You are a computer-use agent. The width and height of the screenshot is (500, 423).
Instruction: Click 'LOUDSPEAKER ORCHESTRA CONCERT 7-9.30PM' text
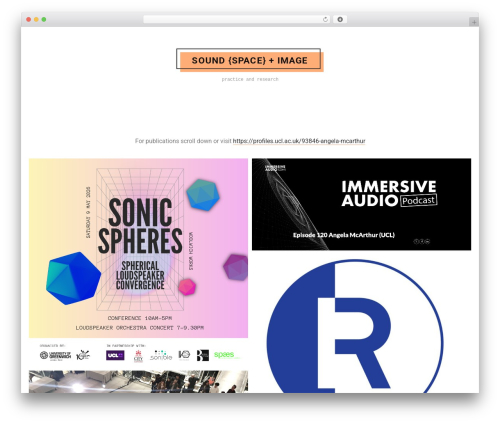(x=140, y=328)
